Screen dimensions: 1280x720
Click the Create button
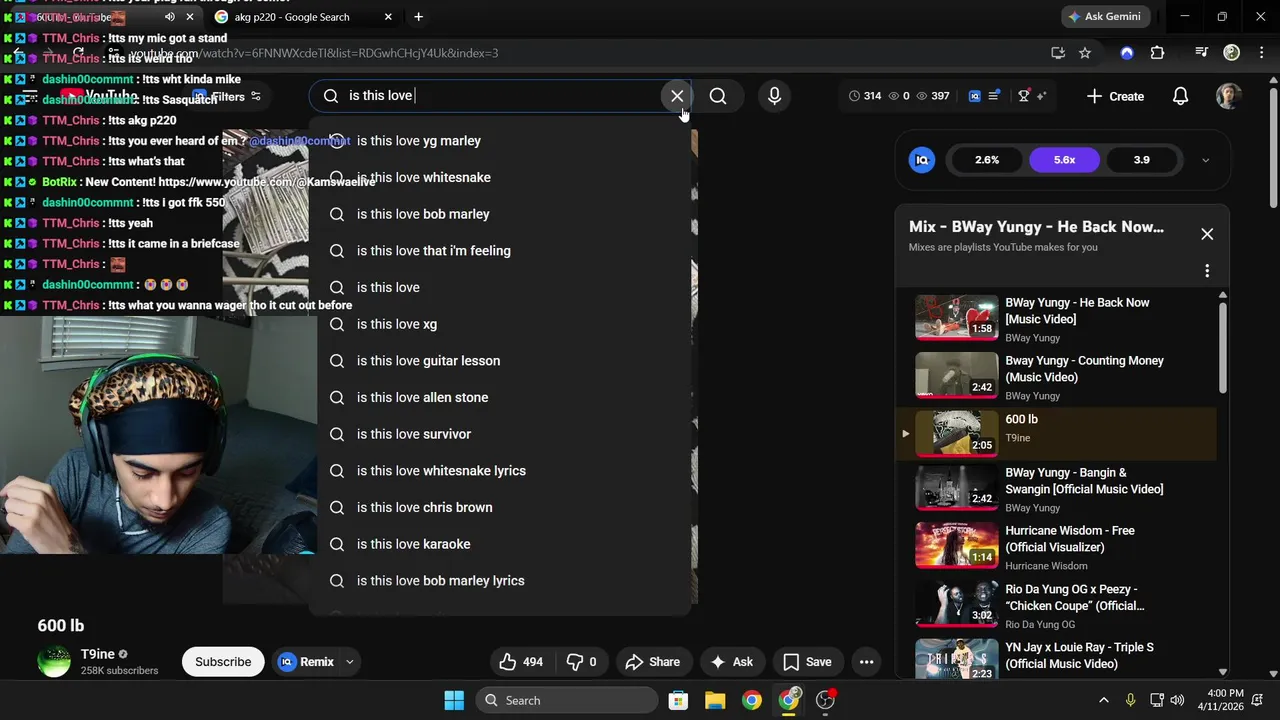click(1115, 96)
